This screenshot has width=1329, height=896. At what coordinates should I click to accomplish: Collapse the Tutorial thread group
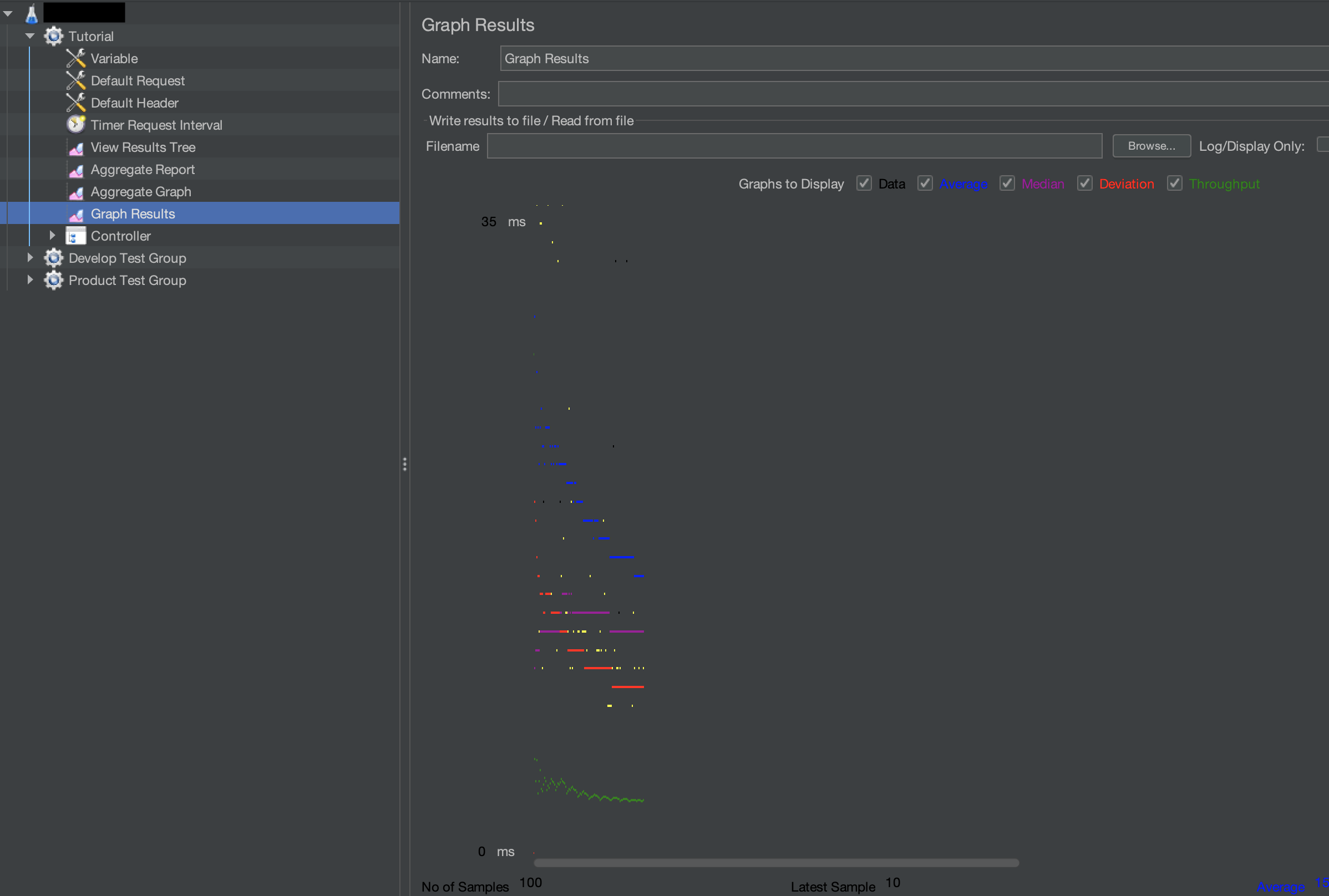tap(30, 36)
